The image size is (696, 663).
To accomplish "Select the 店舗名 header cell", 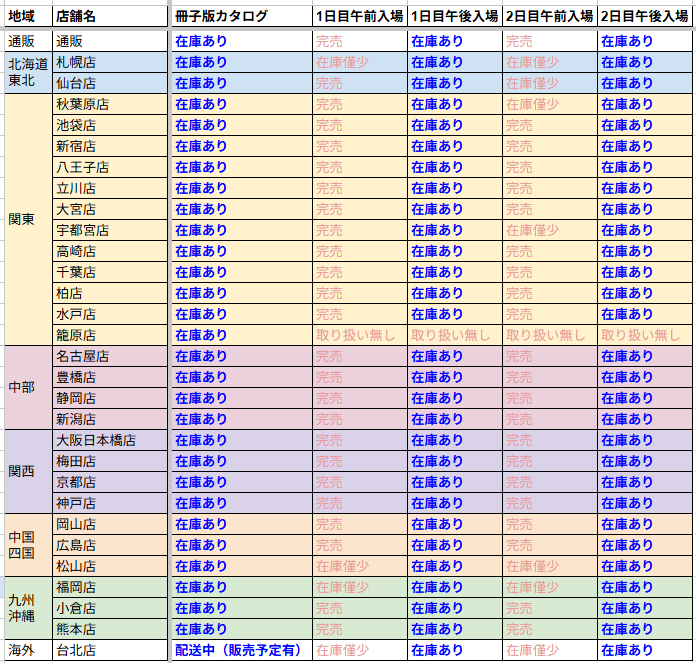I will coord(110,17).
